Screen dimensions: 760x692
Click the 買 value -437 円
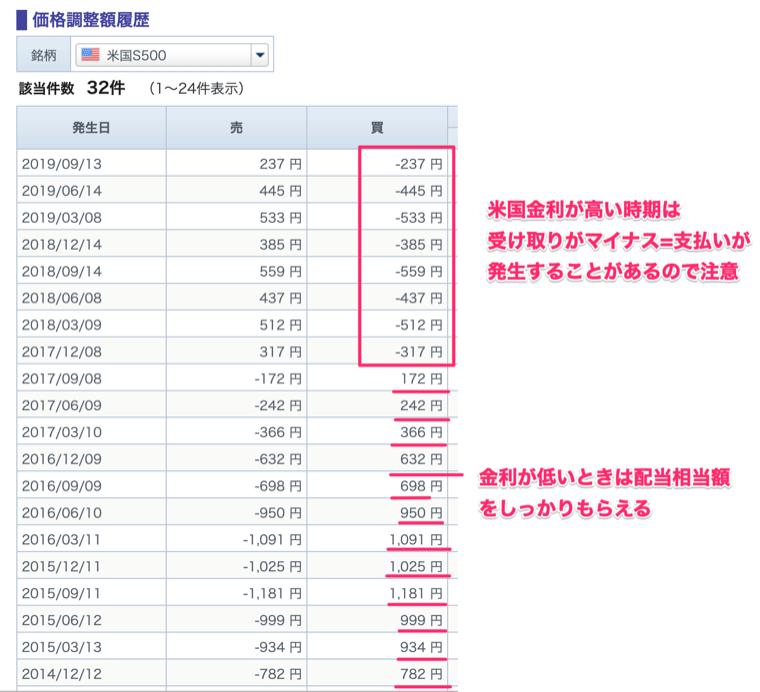[x=419, y=298]
